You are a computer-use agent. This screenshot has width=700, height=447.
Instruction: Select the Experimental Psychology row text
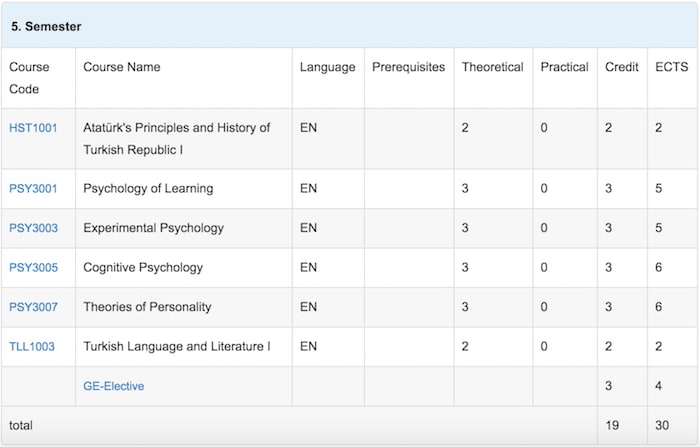[x=153, y=228]
